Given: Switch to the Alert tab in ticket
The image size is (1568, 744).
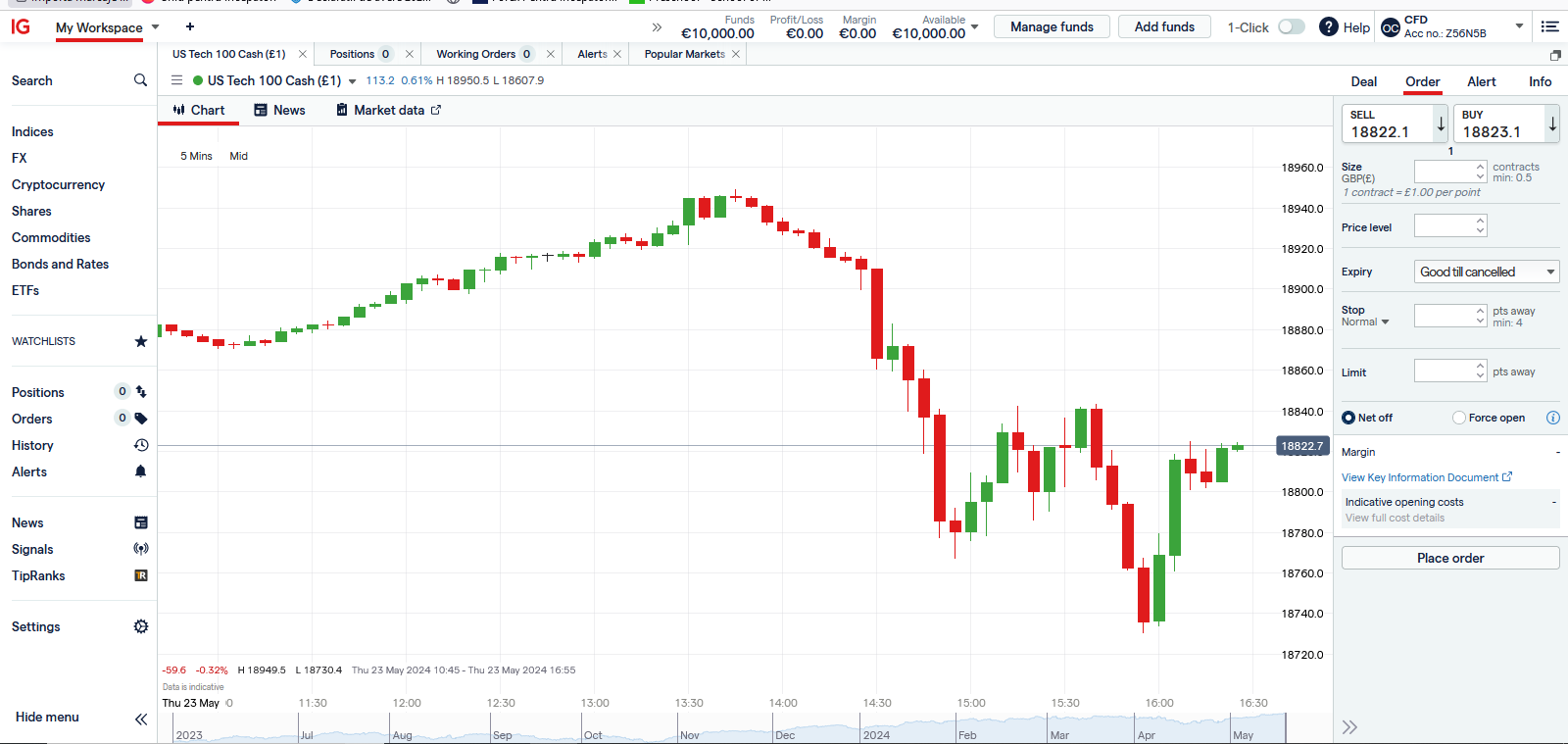Looking at the screenshot, I should (1482, 81).
